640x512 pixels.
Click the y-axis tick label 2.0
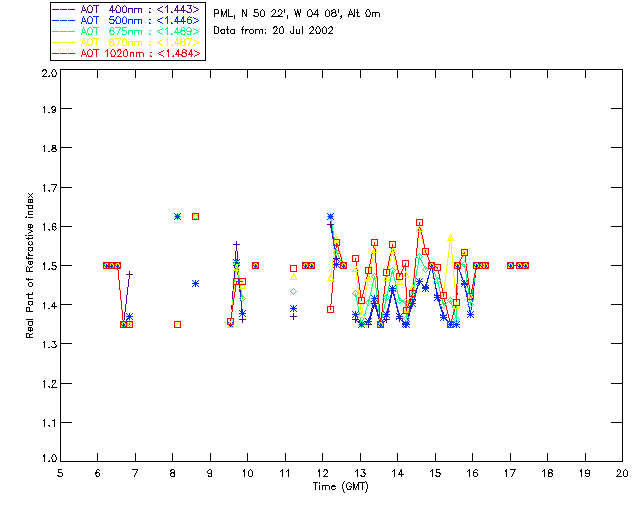pos(49,73)
